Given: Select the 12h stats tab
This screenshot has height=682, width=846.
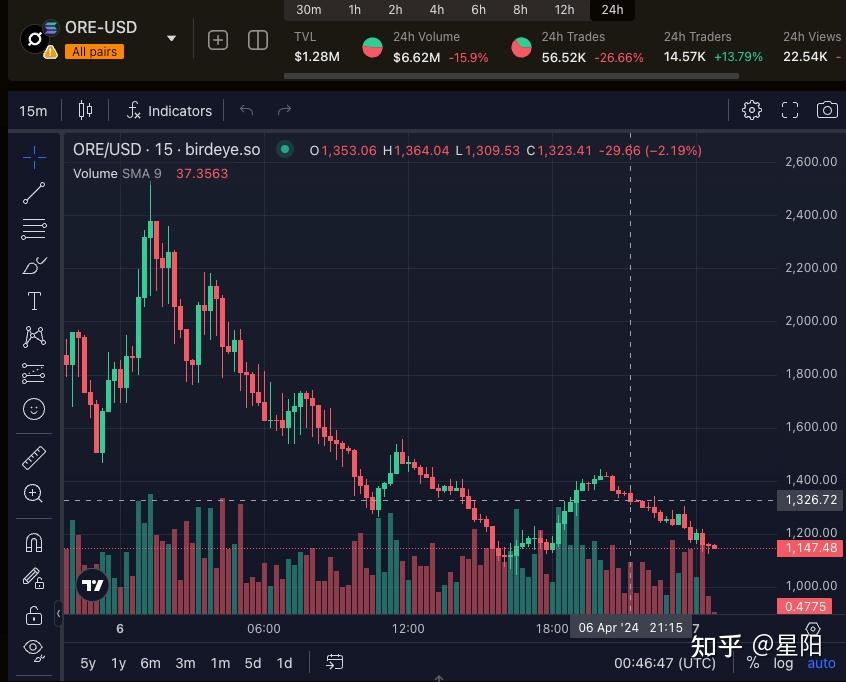Looking at the screenshot, I should click(x=564, y=10).
